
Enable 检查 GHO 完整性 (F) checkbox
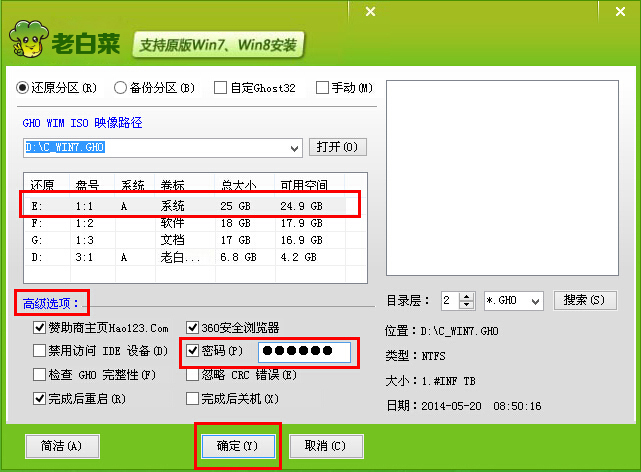tap(39, 374)
